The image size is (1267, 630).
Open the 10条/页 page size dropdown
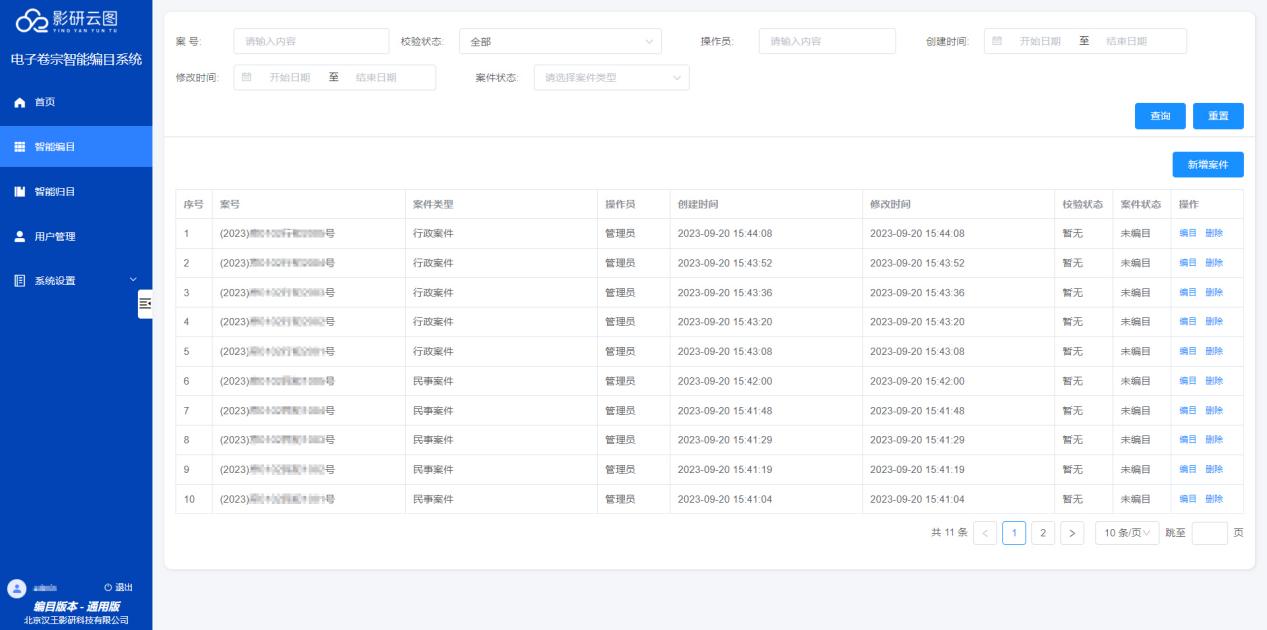click(x=1126, y=533)
